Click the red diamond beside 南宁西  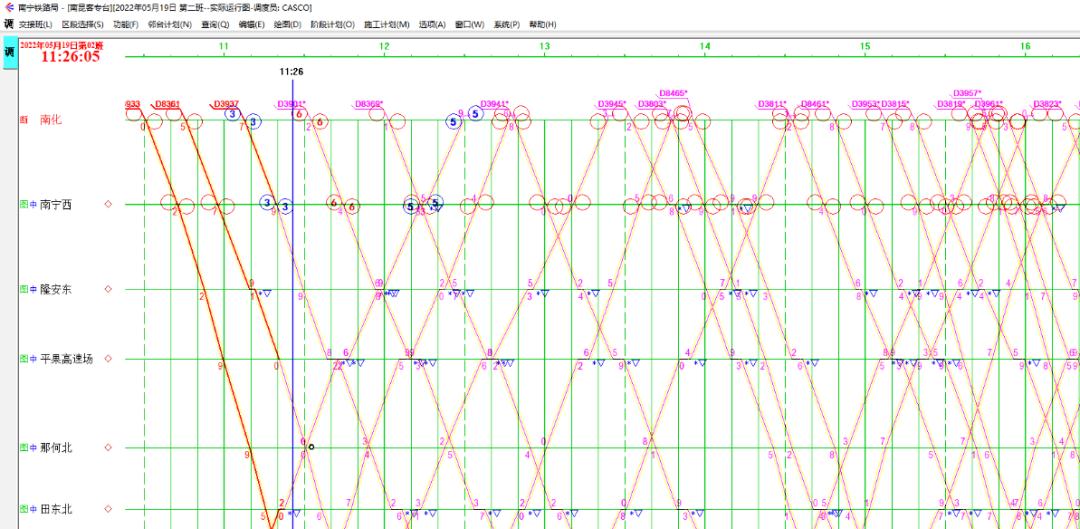click(x=108, y=205)
